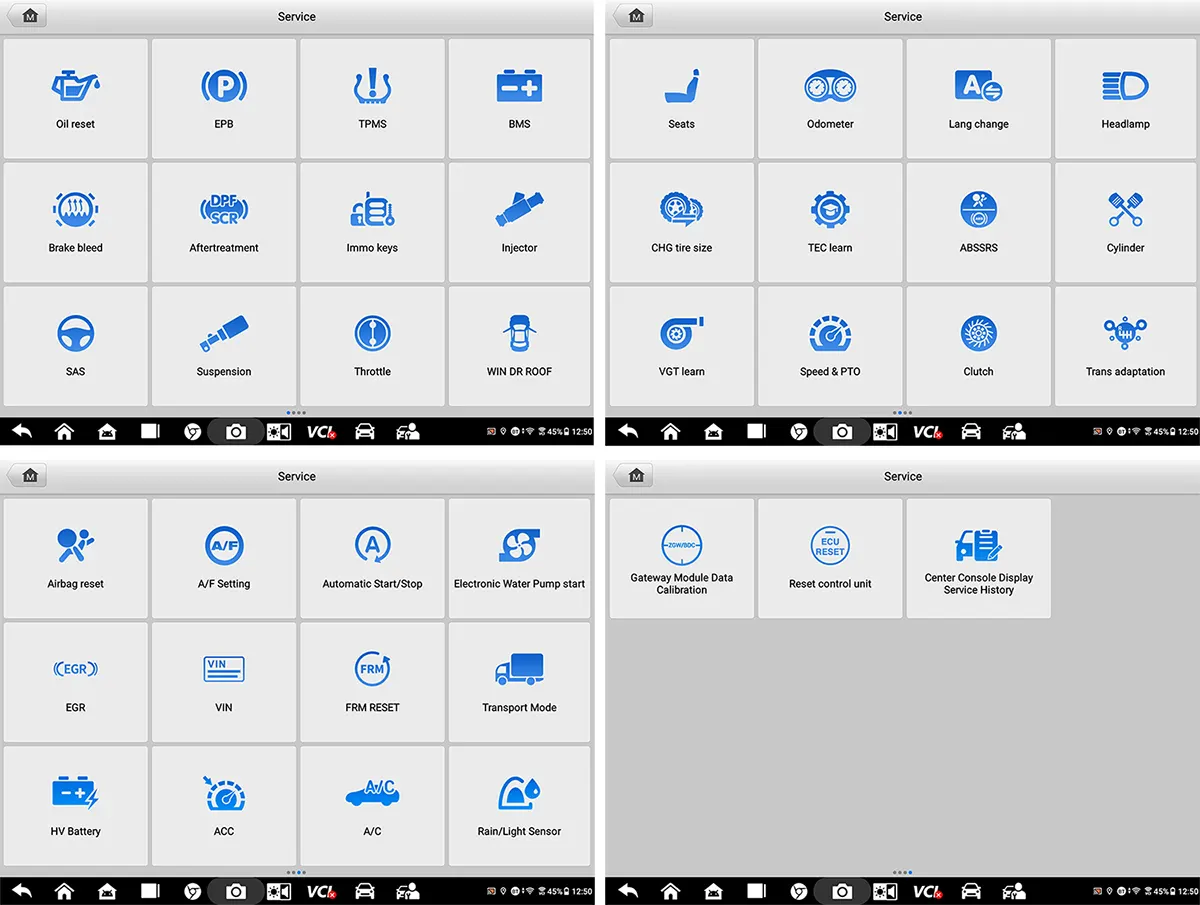This screenshot has width=1200, height=905.
Task: Launch the Brake bleed function
Action: pos(76,222)
